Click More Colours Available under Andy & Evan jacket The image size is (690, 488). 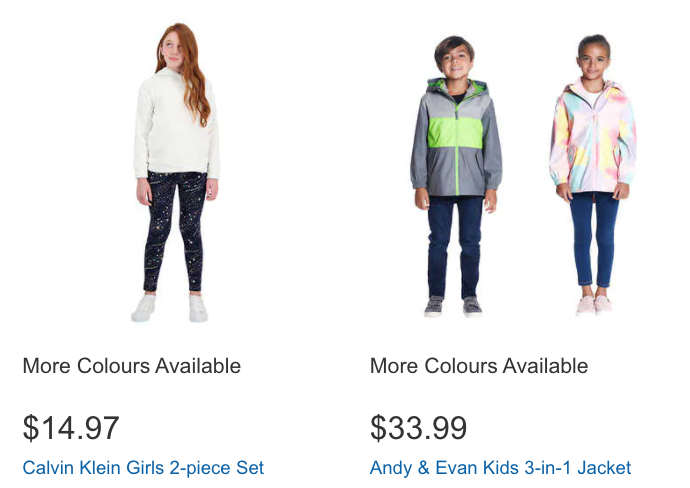coord(479,366)
